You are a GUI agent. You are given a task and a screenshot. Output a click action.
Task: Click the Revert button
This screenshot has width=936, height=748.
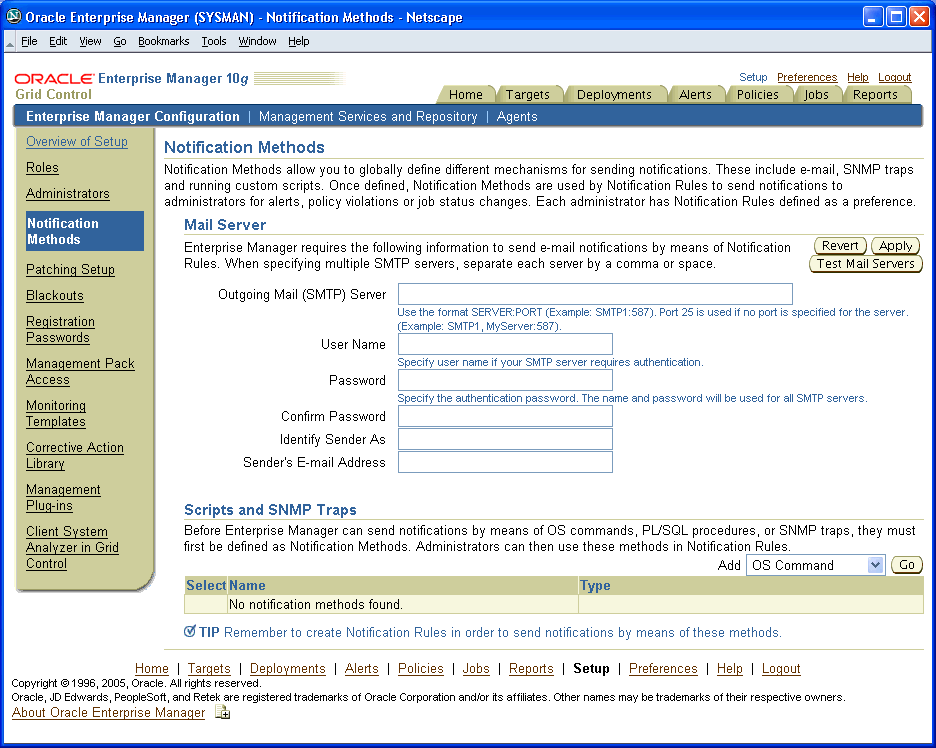pos(840,245)
